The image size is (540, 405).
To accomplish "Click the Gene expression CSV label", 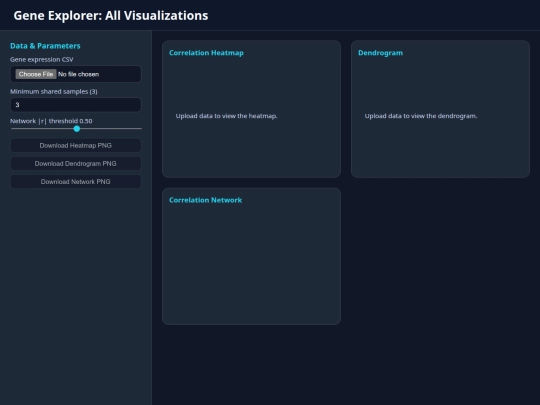I will (42, 60).
